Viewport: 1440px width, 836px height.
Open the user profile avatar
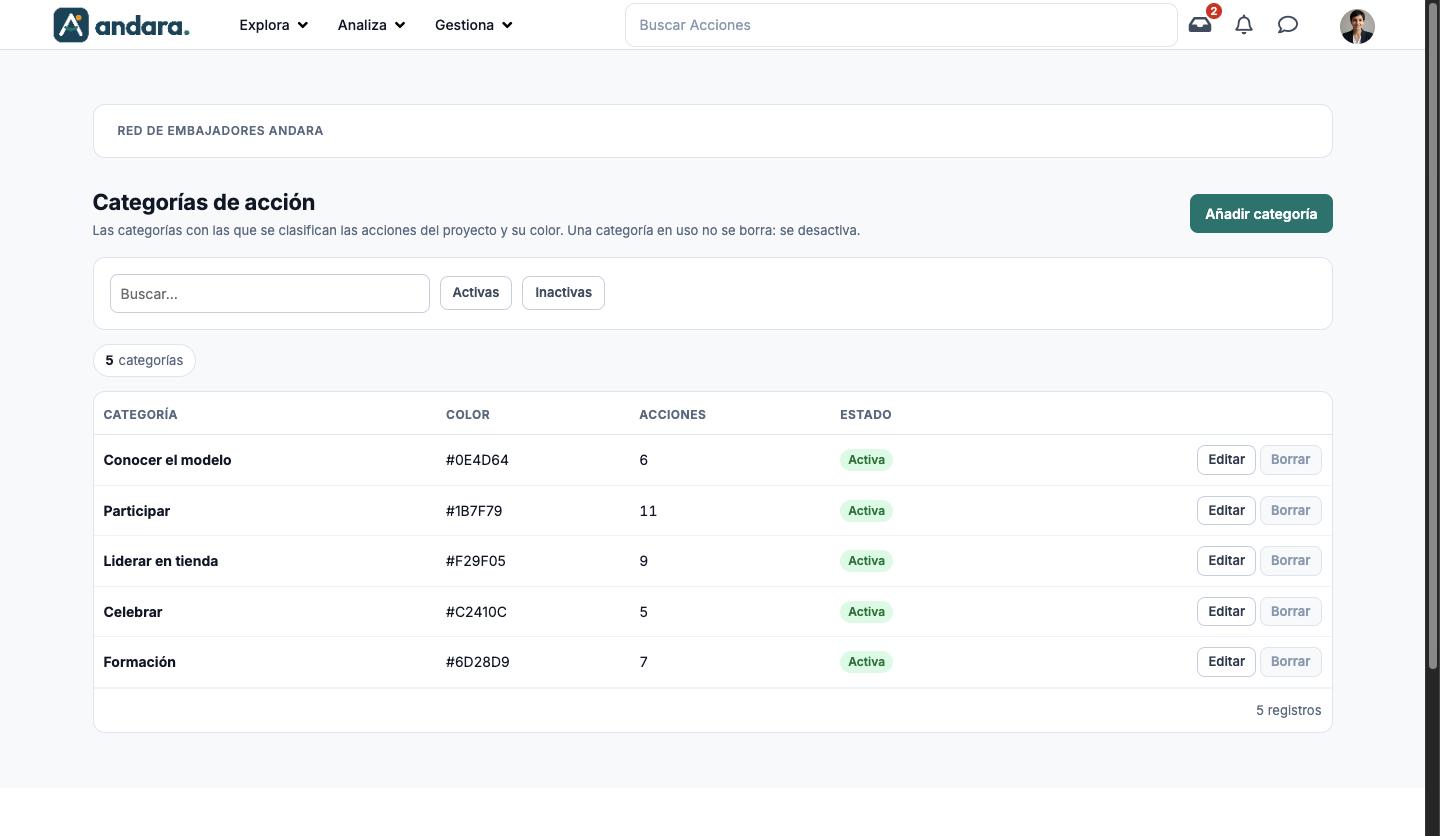1357,26
